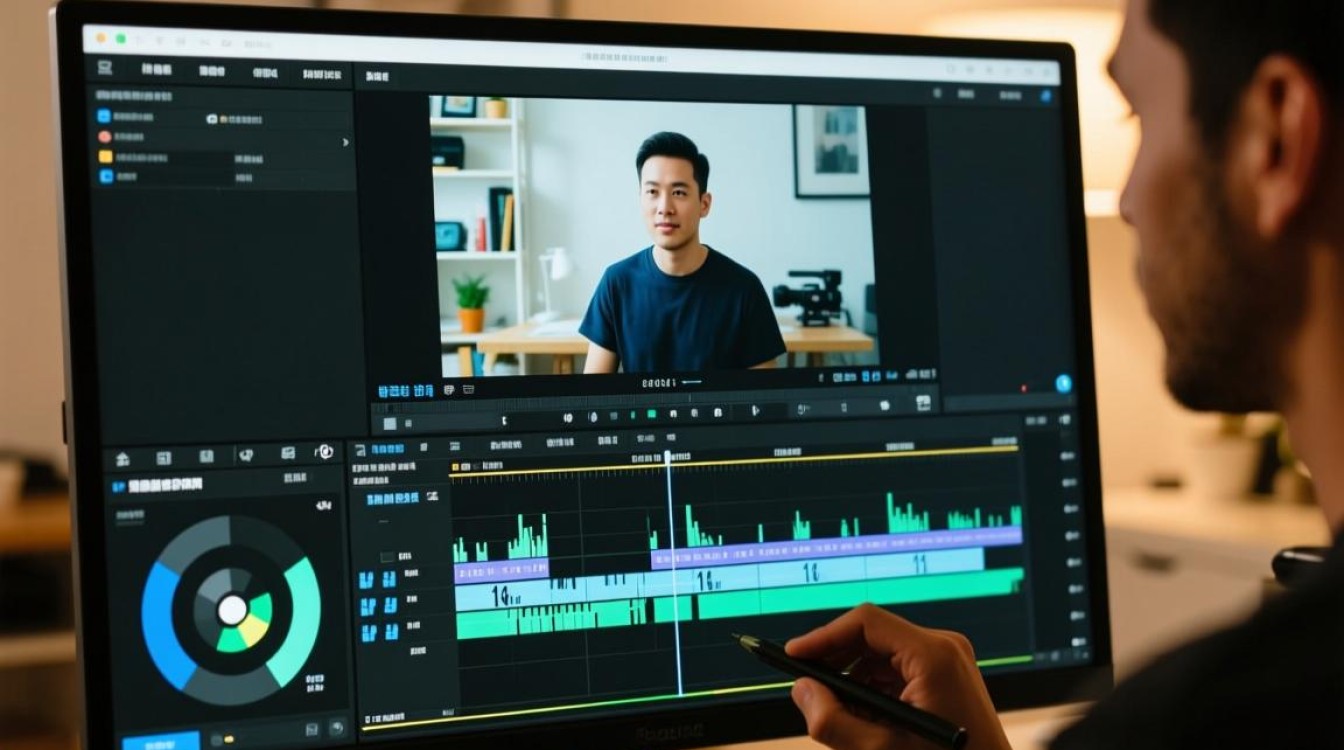Click the video preview of the seated man

[x=655, y=234]
